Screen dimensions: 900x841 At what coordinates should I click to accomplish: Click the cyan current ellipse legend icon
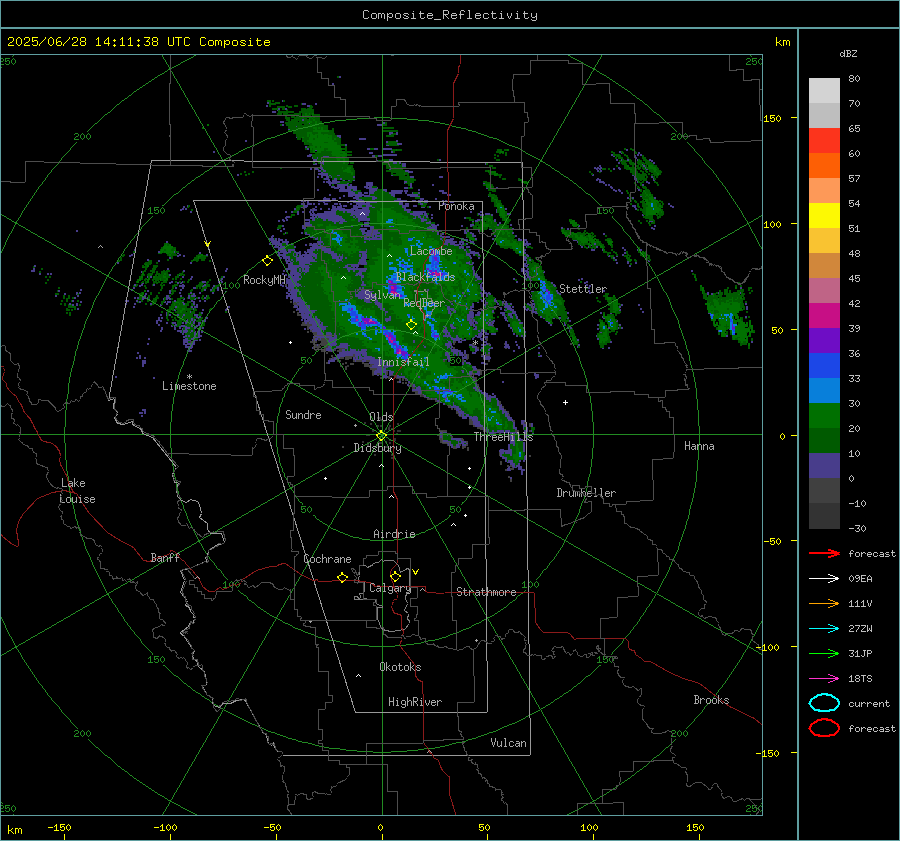point(824,703)
